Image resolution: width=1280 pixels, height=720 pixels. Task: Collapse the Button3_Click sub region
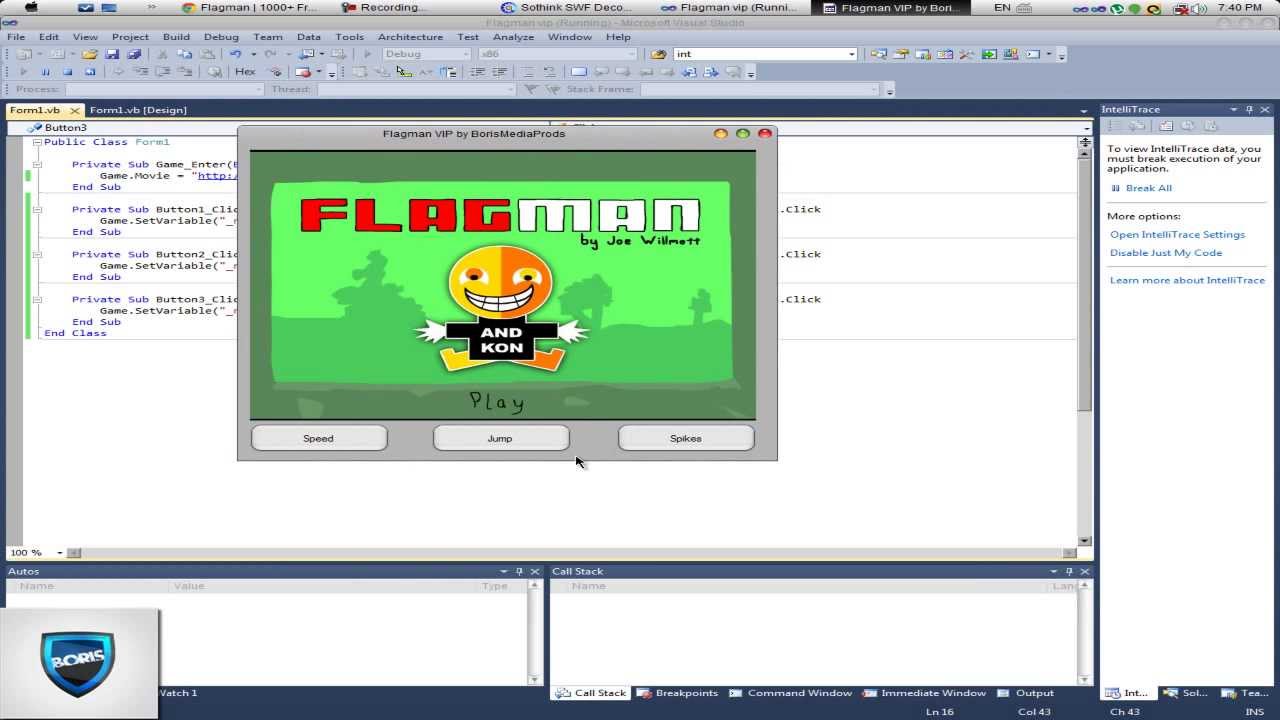coord(36,299)
